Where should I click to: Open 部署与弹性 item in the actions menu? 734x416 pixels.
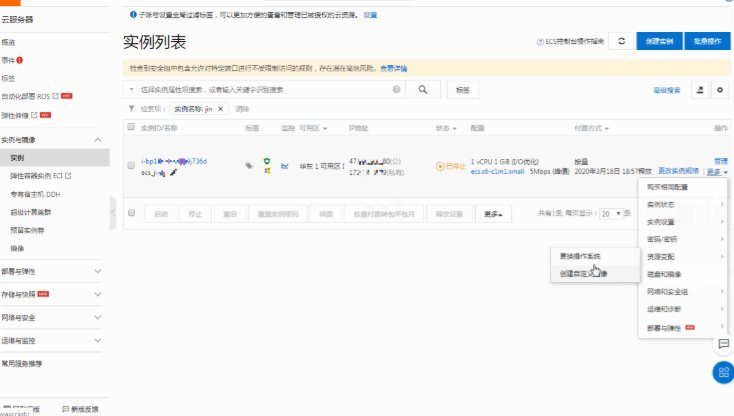682,328
